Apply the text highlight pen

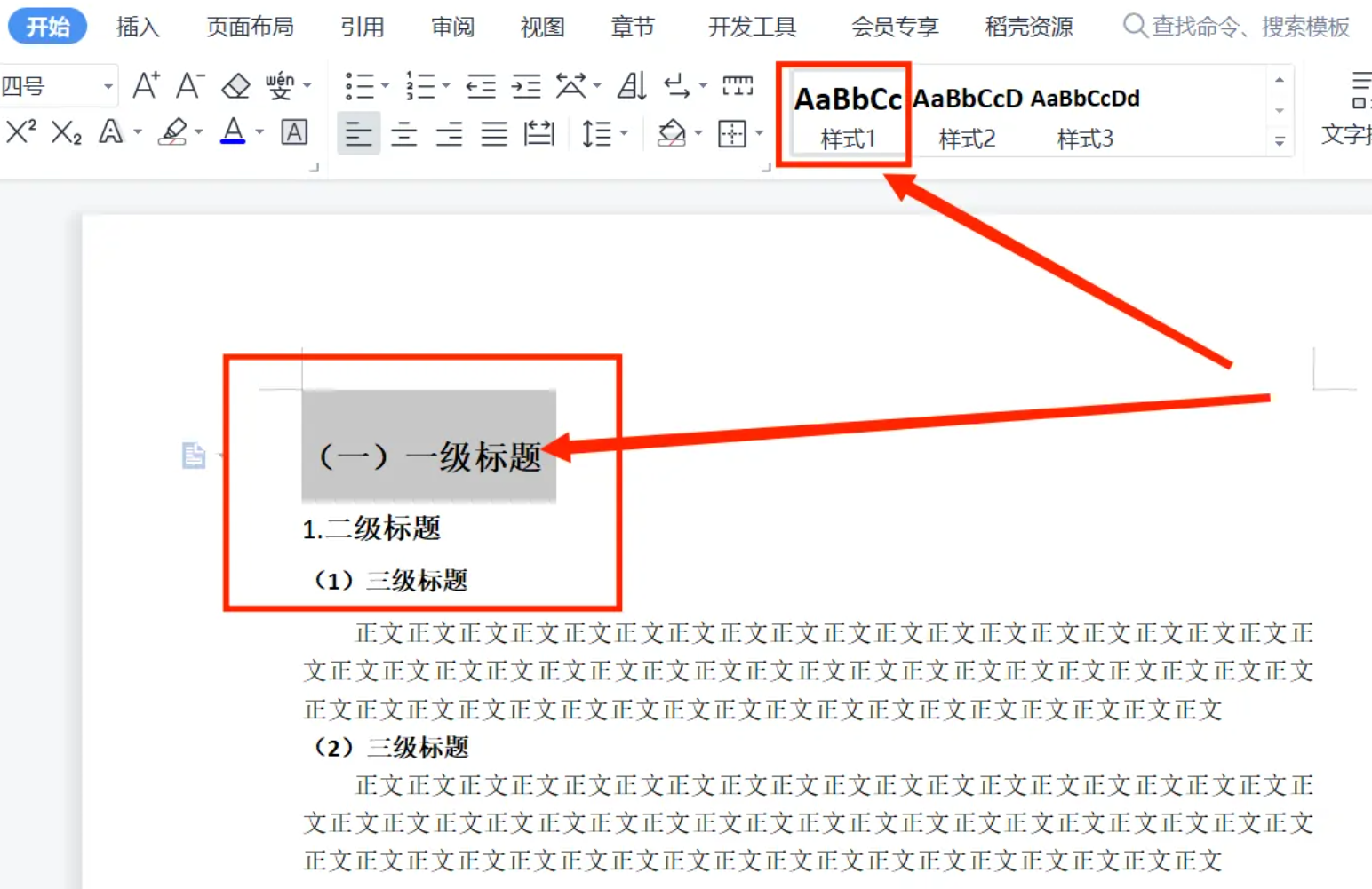coord(173,132)
